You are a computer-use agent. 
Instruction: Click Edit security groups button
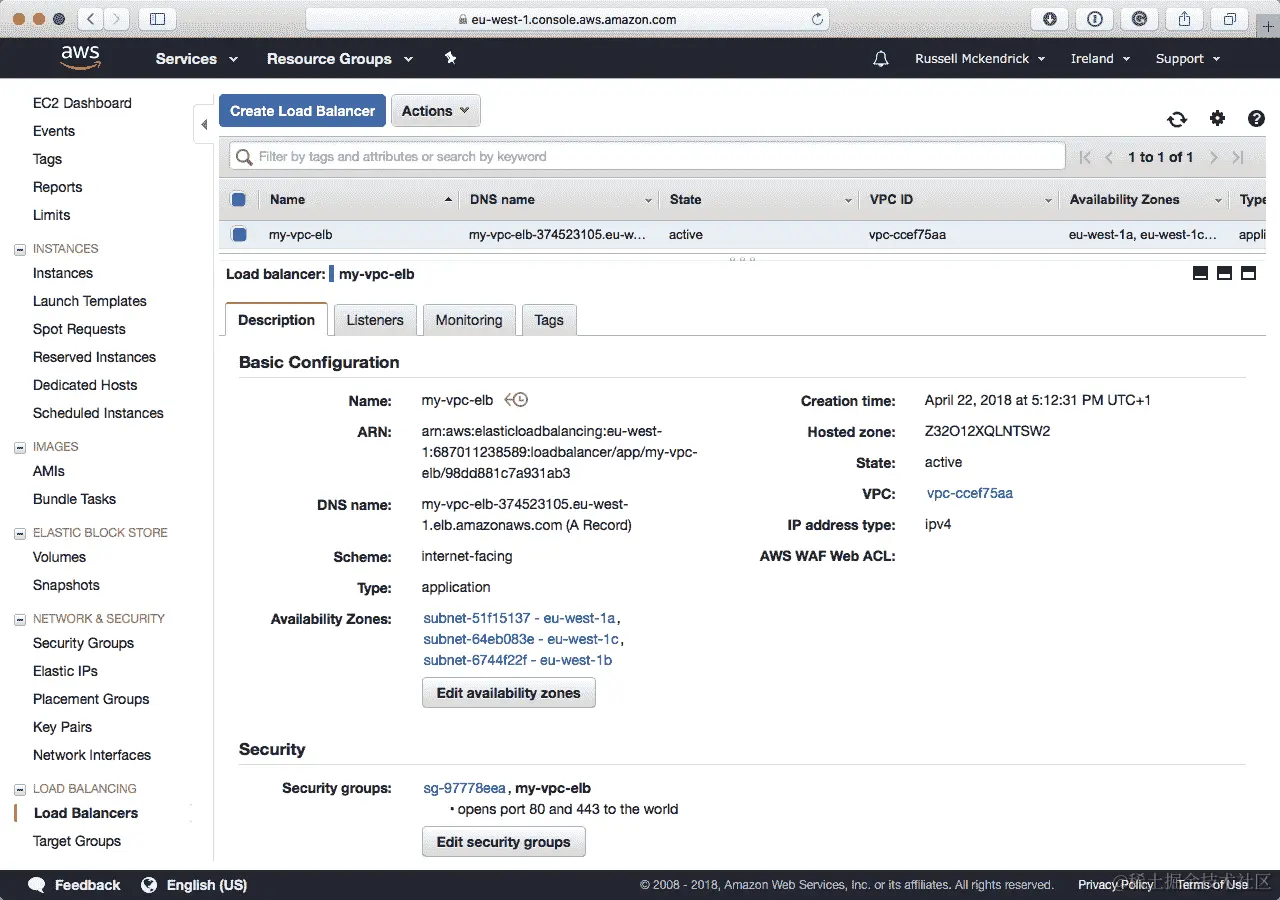[503, 842]
